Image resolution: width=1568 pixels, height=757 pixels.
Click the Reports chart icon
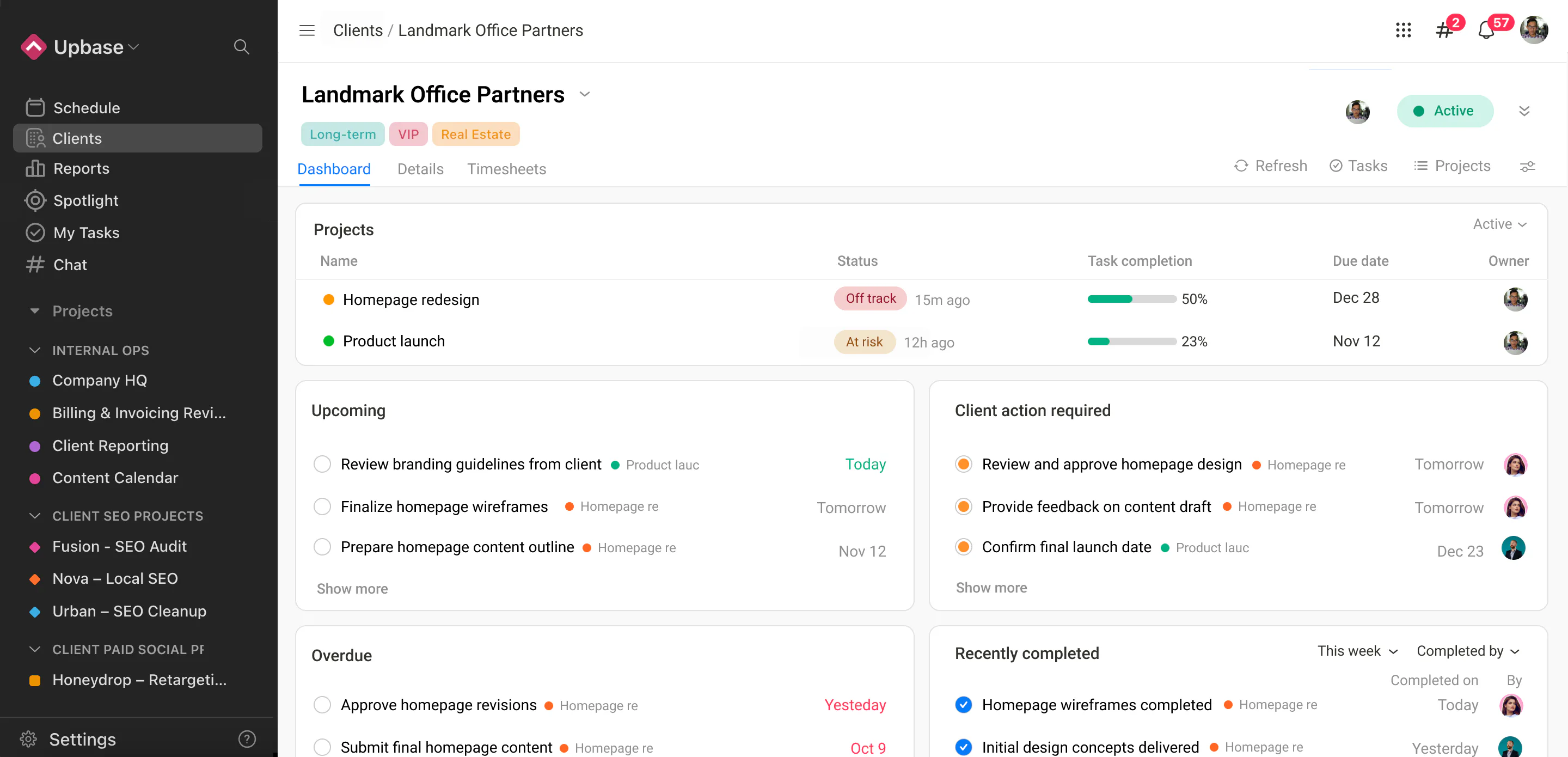click(35, 168)
